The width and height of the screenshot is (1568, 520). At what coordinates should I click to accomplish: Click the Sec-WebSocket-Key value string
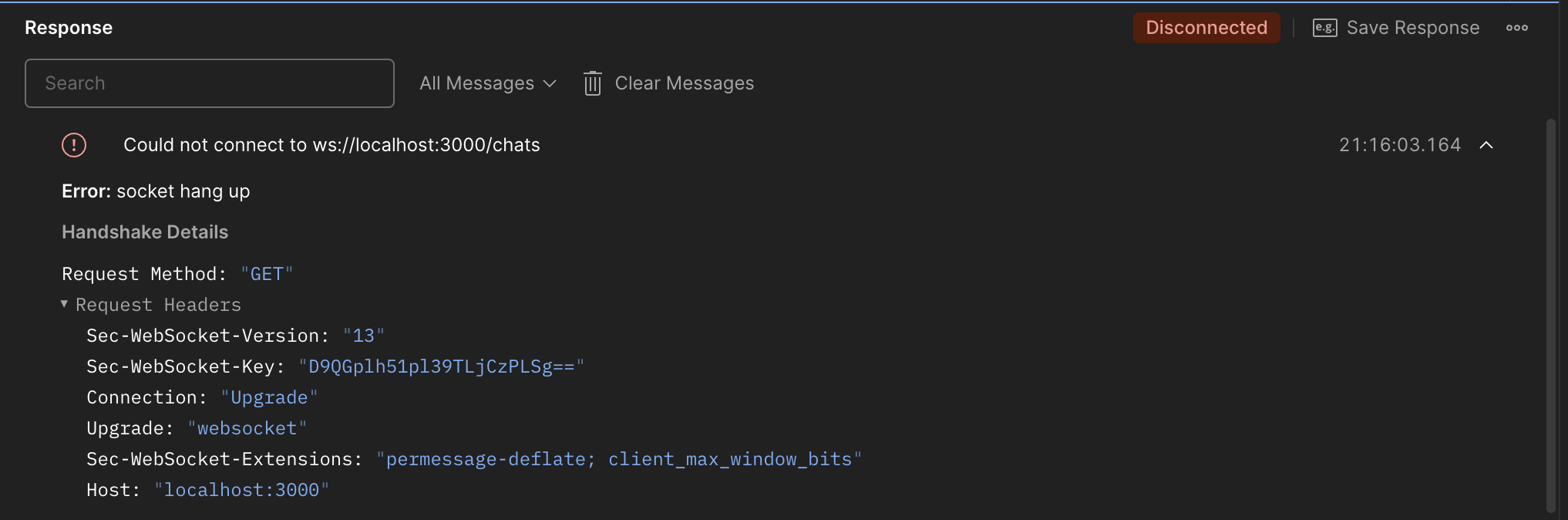pyautogui.click(x=441, y=366)
